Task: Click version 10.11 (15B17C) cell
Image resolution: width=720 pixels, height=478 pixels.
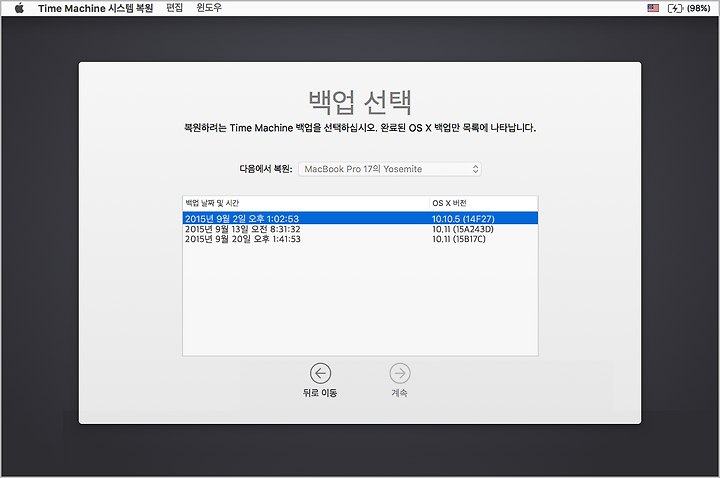Action: click(458, 239)
